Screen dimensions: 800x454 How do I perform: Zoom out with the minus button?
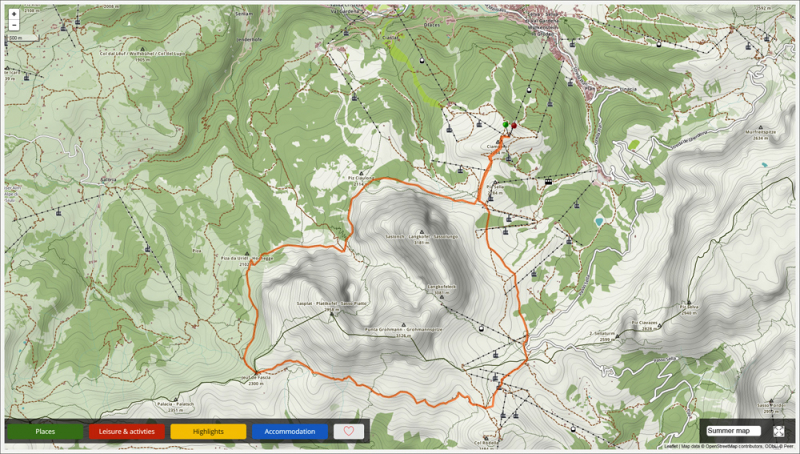pos(14,25)
